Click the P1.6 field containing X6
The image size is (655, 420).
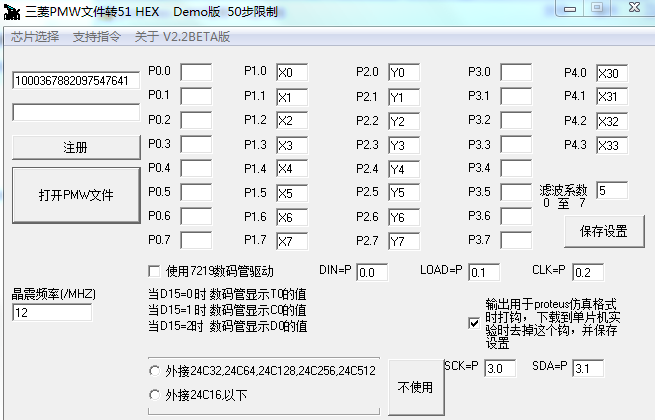coord(292,217)
